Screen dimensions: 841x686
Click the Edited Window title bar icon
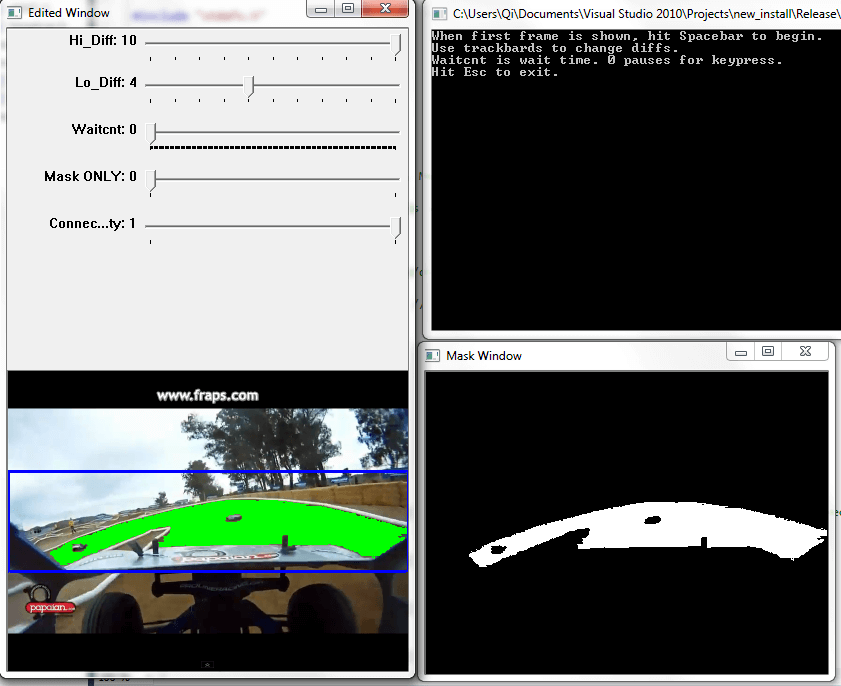pos(15,12)
